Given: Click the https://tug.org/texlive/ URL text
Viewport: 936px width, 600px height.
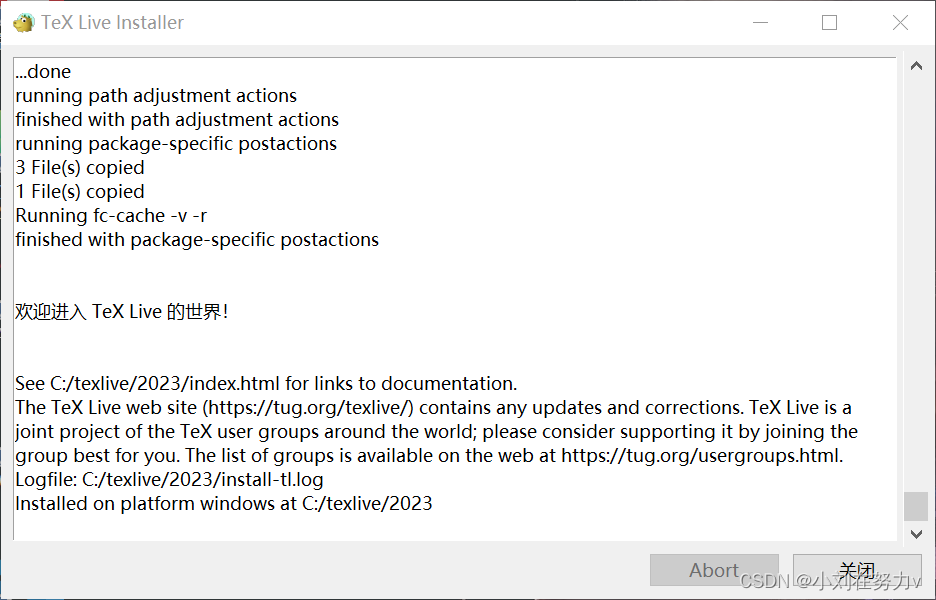Looking at the screenshot, I should [308, 408].
